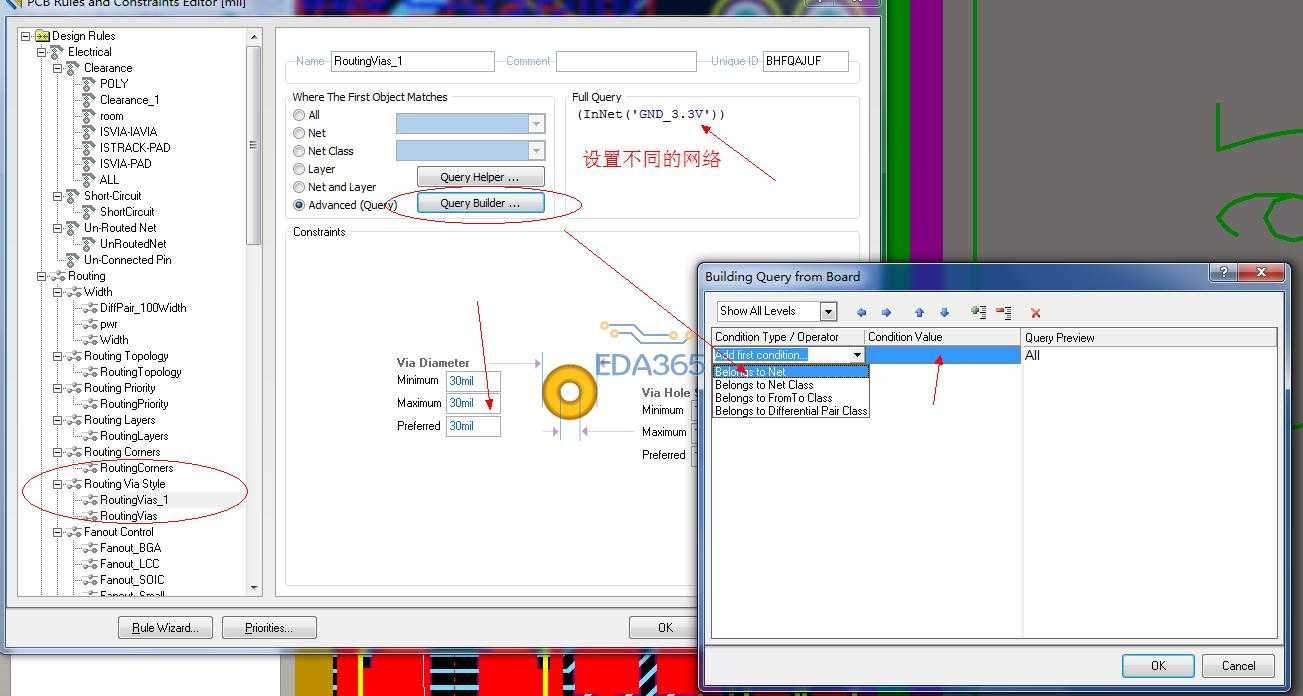Click the icon beside room rule
Screen dimensions: 1303x696
coord(89,116)
